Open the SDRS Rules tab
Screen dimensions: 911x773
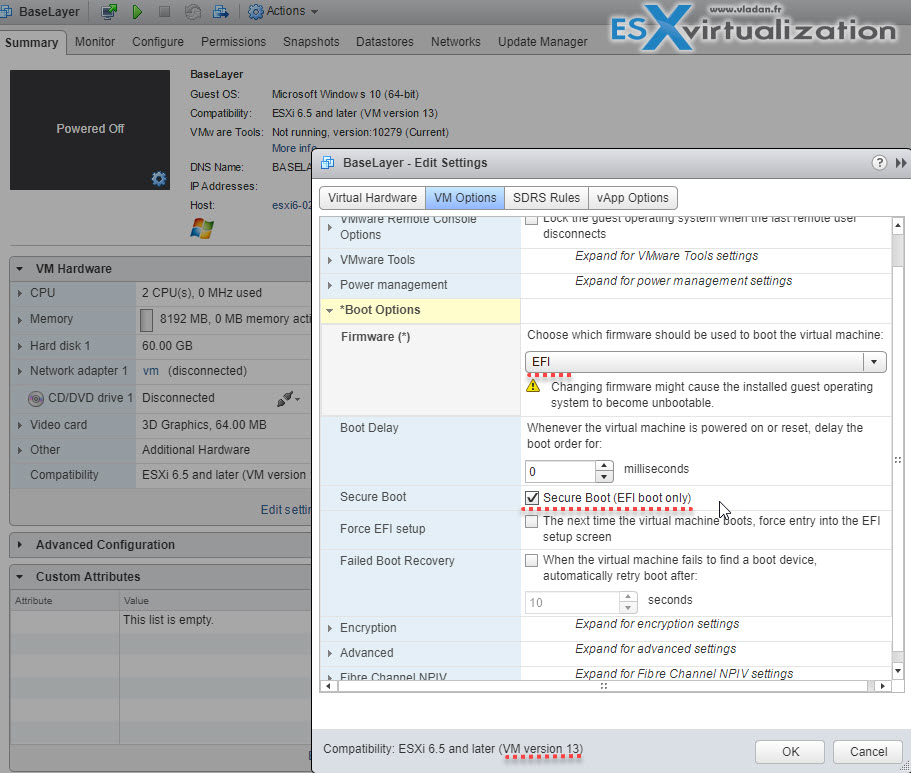pos(546,198)
